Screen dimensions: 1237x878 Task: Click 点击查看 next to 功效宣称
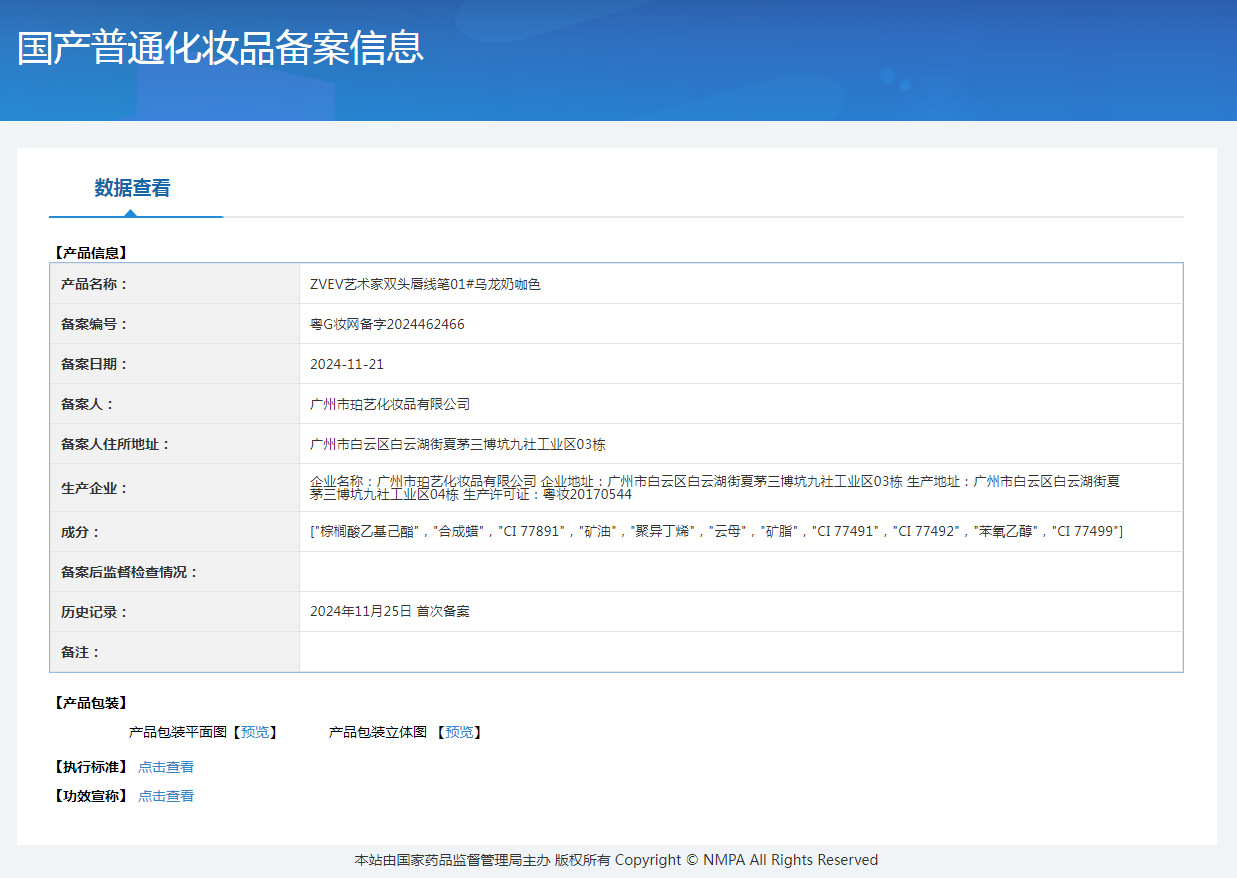pos(166,796)
